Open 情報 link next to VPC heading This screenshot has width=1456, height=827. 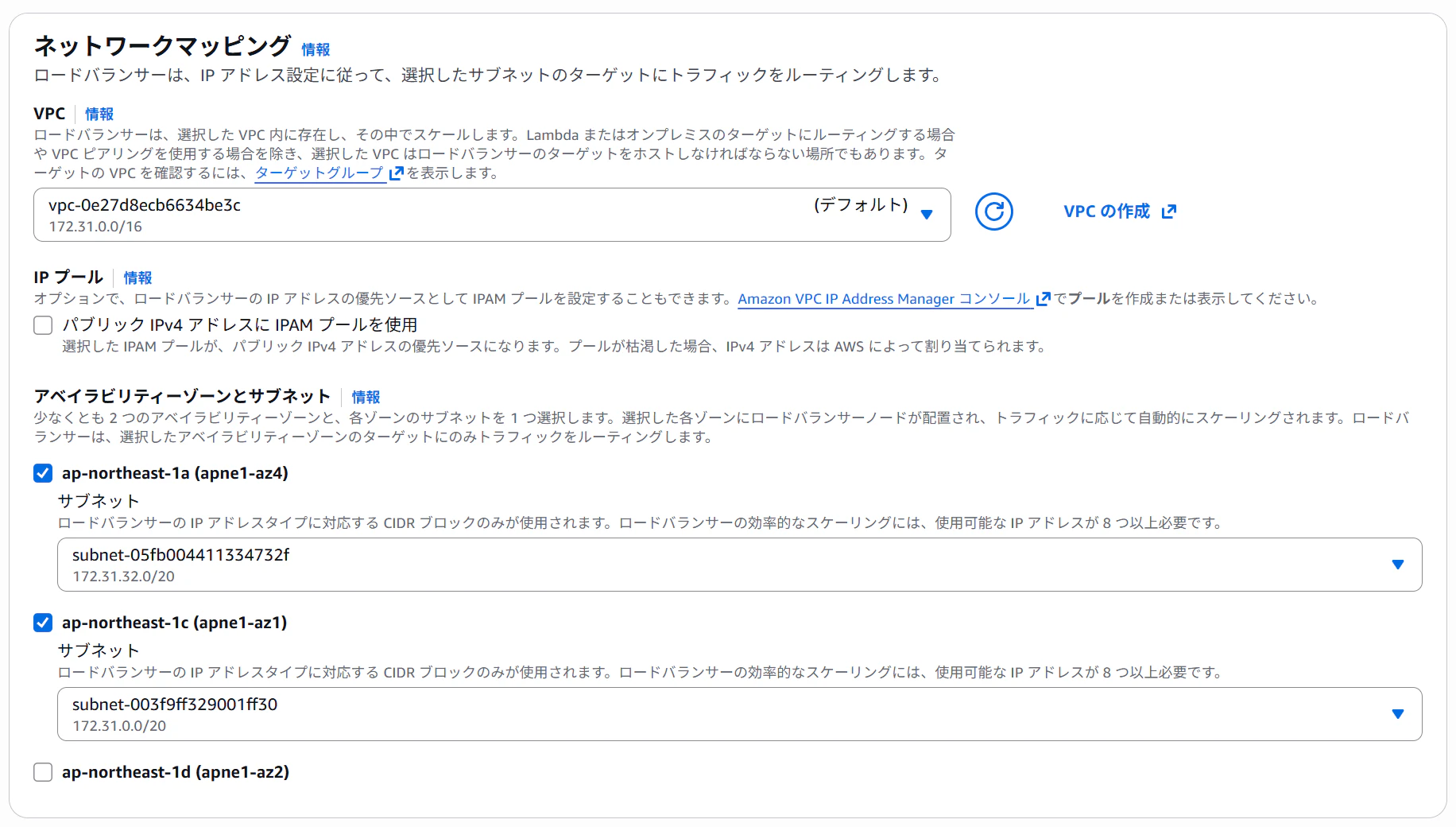(99, 114)
